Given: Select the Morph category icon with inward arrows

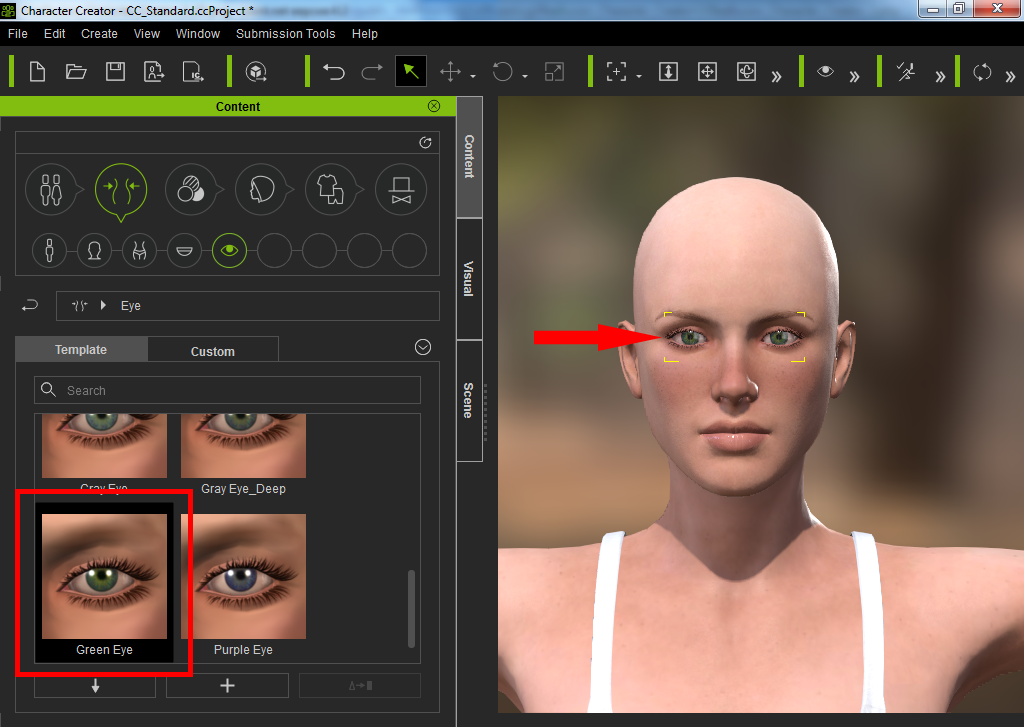Looking at the screenshot, I should tap(121, 187).
